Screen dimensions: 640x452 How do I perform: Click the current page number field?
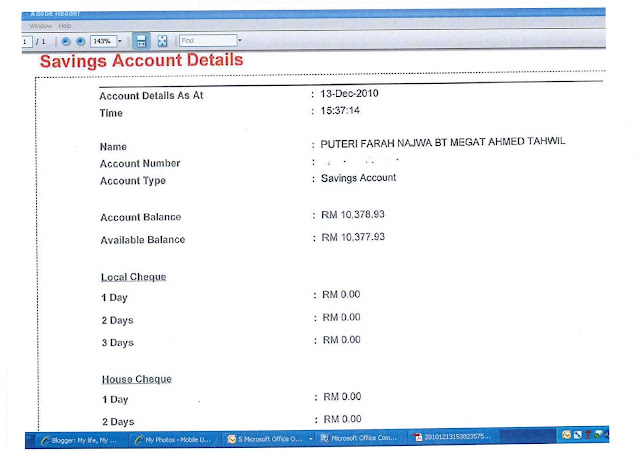coord(27,42)
